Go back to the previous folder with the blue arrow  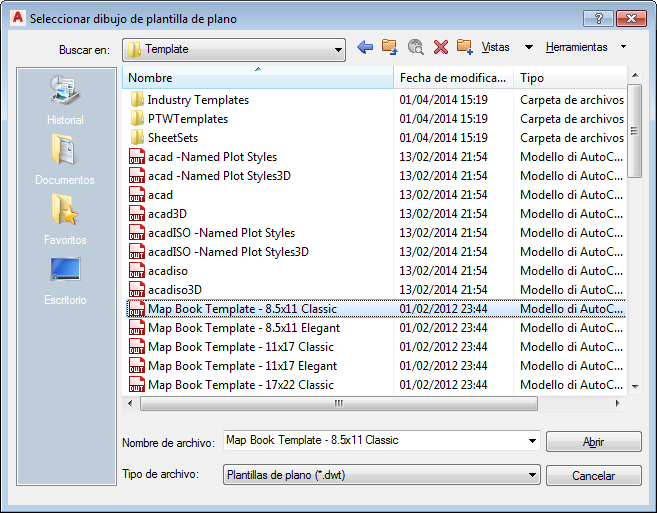[365, 47]
